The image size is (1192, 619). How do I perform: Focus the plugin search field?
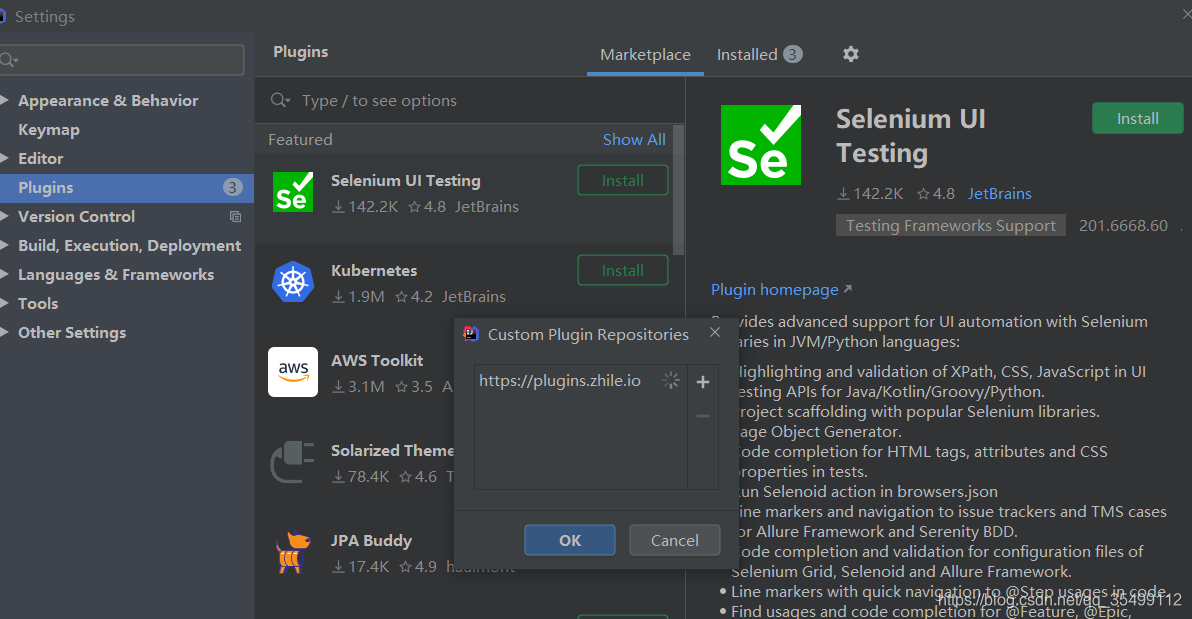click(470, 100)
